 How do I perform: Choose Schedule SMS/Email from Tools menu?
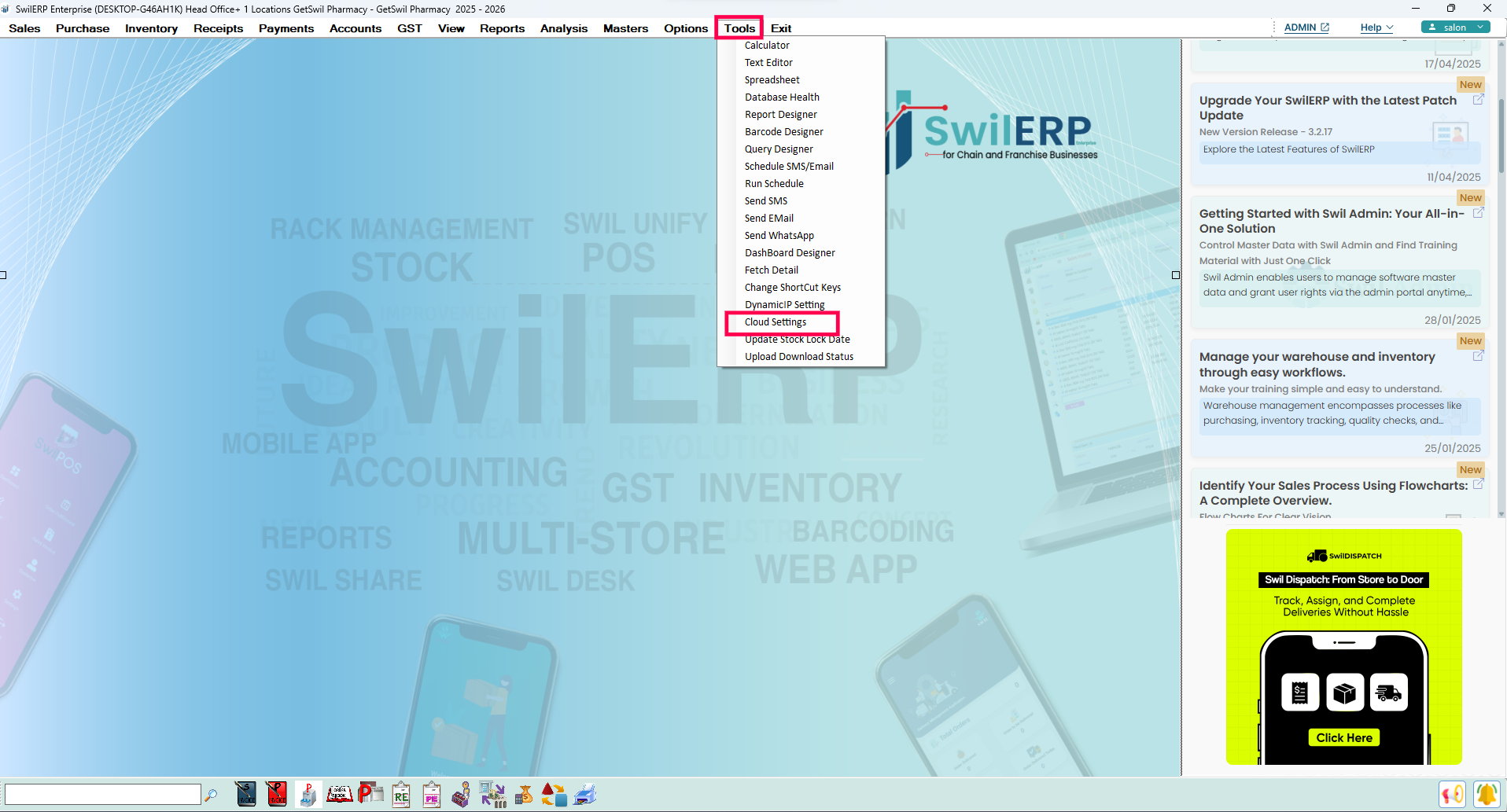coord(789,167)
